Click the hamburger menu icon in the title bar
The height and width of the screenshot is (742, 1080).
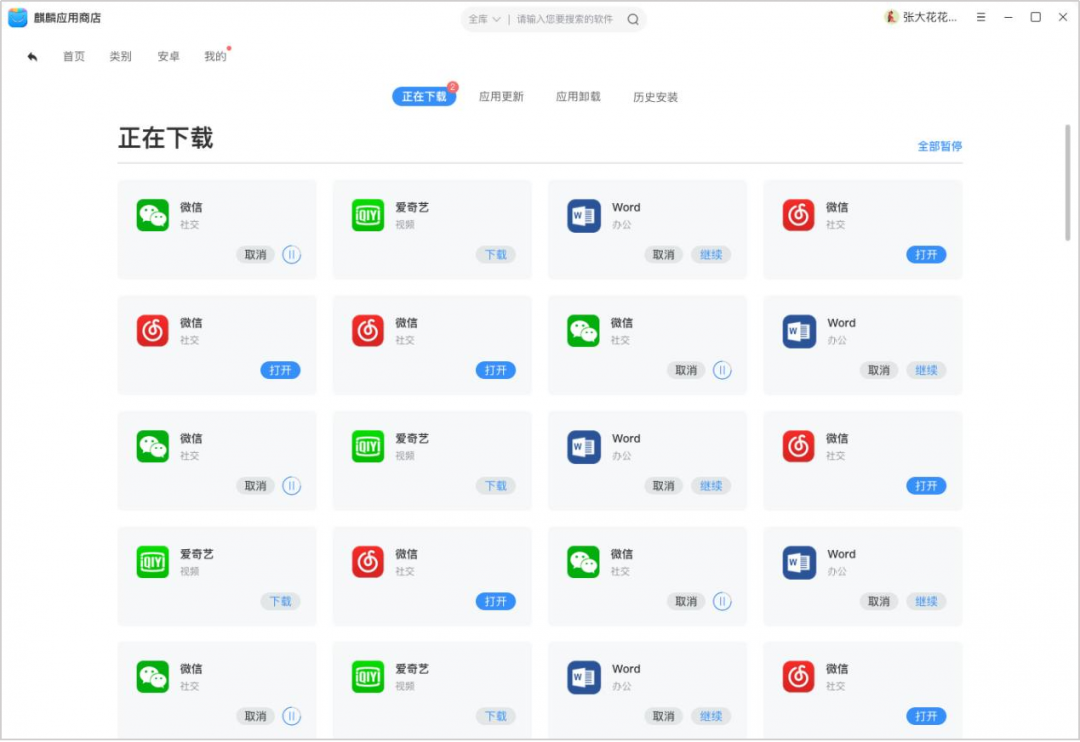tap(981, 17)
